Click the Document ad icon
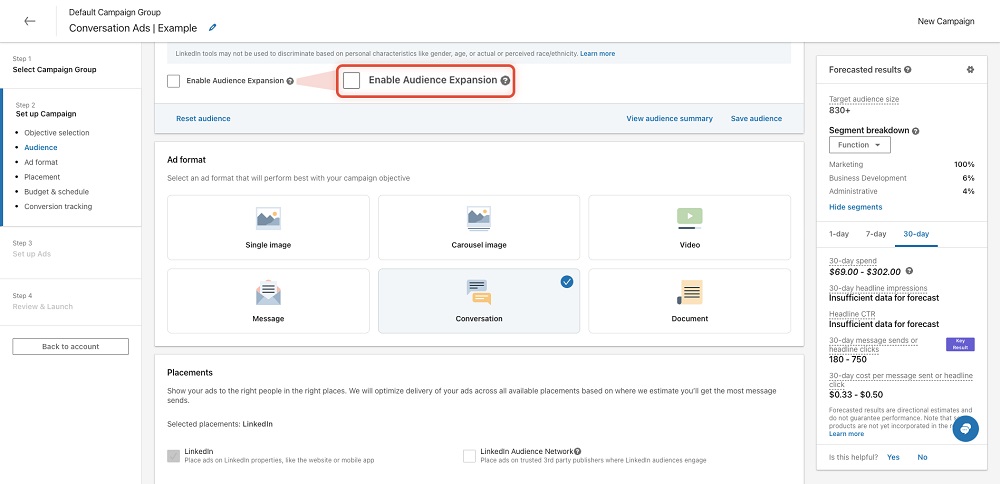This screenshot has width=1000, height=484. click(689, 292)
